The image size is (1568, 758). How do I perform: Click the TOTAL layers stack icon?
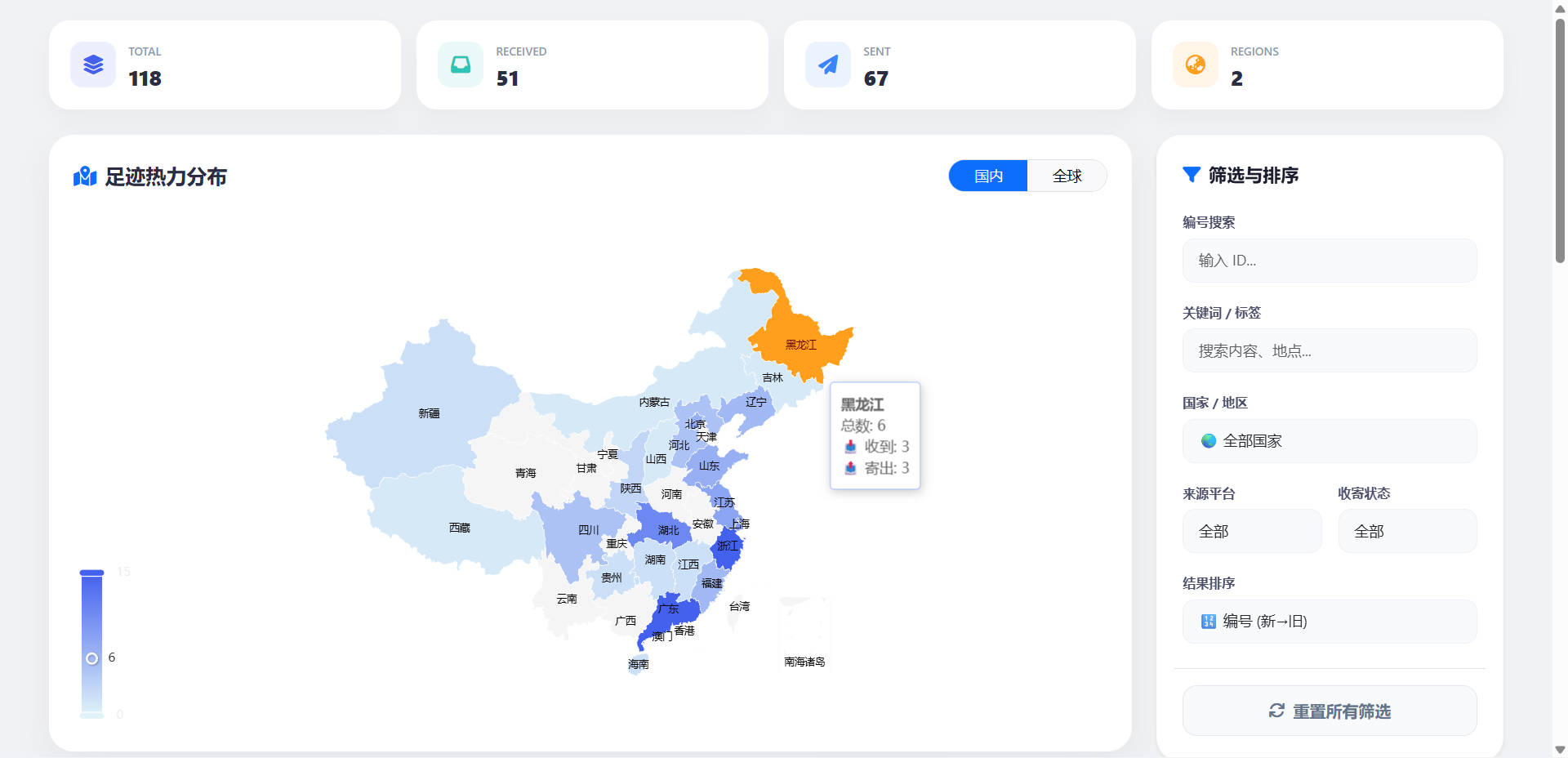click(x=93, y=65)
